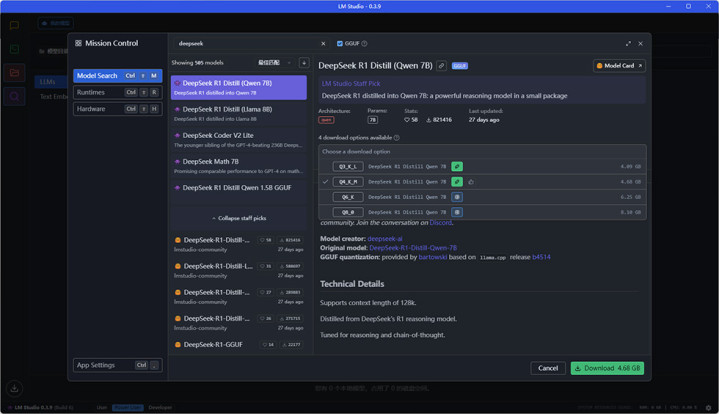The width and height of the screenshot is (719, 414).
Task: Click LM Studio Staff Pick label
Action: coord(351,83)
